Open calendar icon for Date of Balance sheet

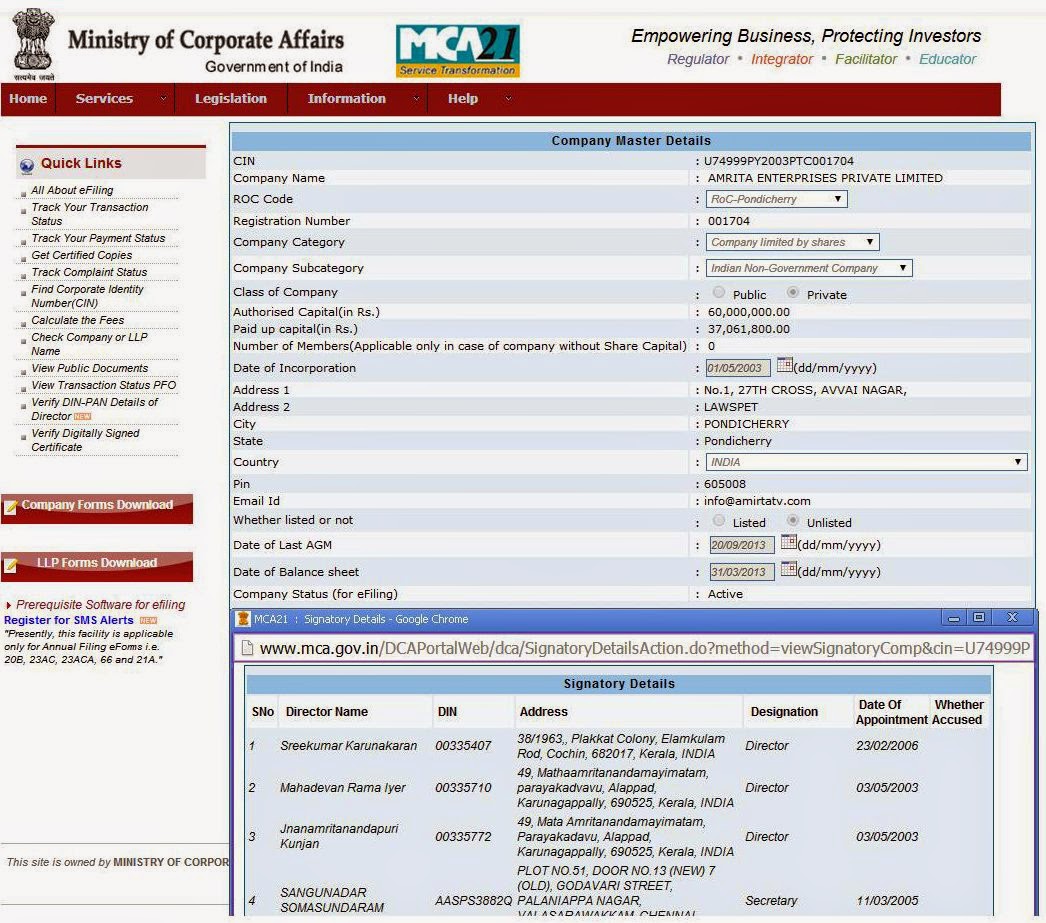(x=789, y=569)
